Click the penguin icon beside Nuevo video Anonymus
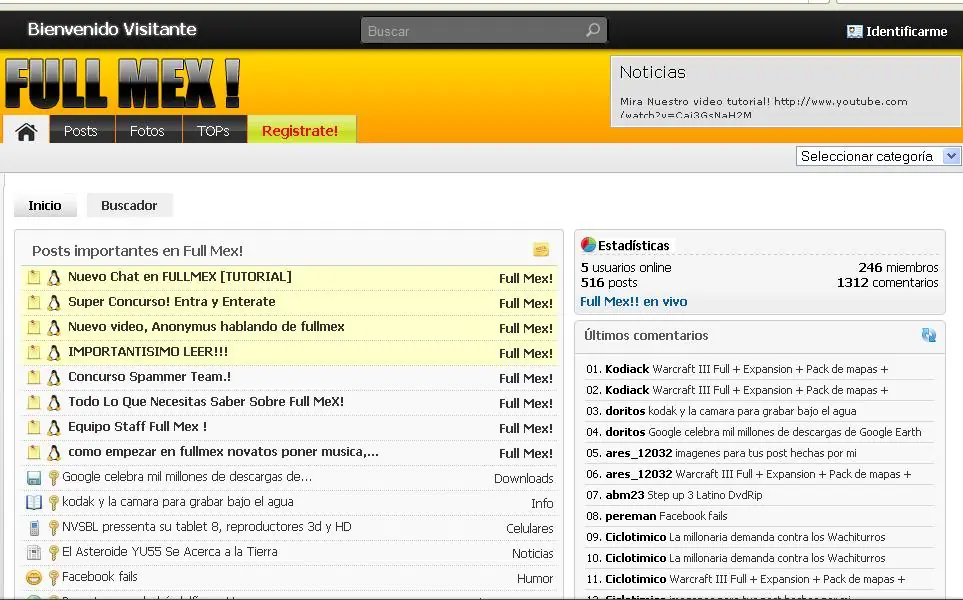The height and width of the screenshot is (600, 963). pyautogui.click(x=54, y=328)
